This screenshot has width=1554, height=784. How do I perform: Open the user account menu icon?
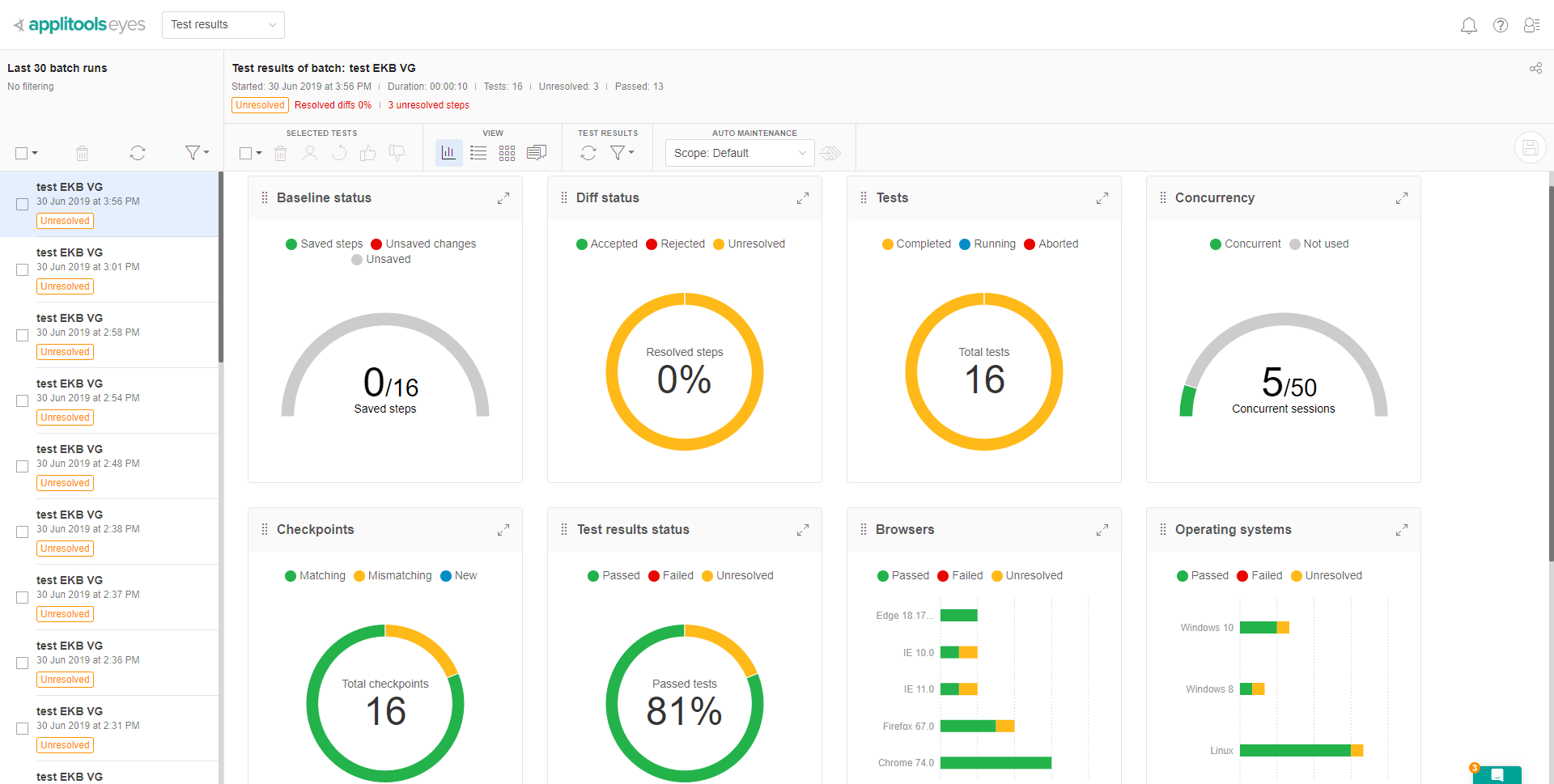(1531, 26)
